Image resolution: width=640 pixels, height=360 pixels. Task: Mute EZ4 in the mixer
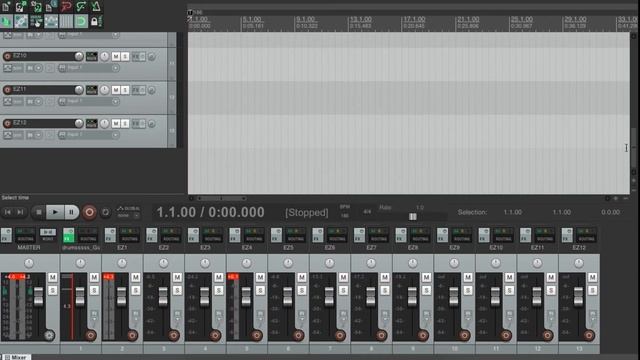coord(260,278)
